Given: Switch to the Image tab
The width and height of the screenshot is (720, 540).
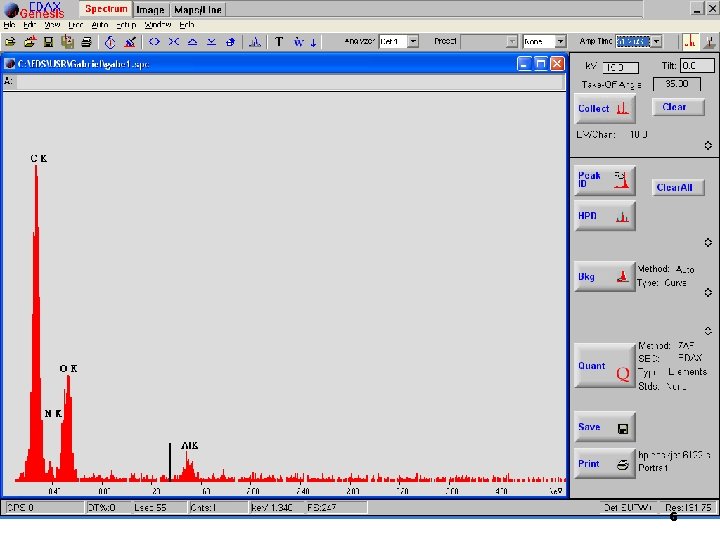Looking at the screenshot, I should (150, 10).
